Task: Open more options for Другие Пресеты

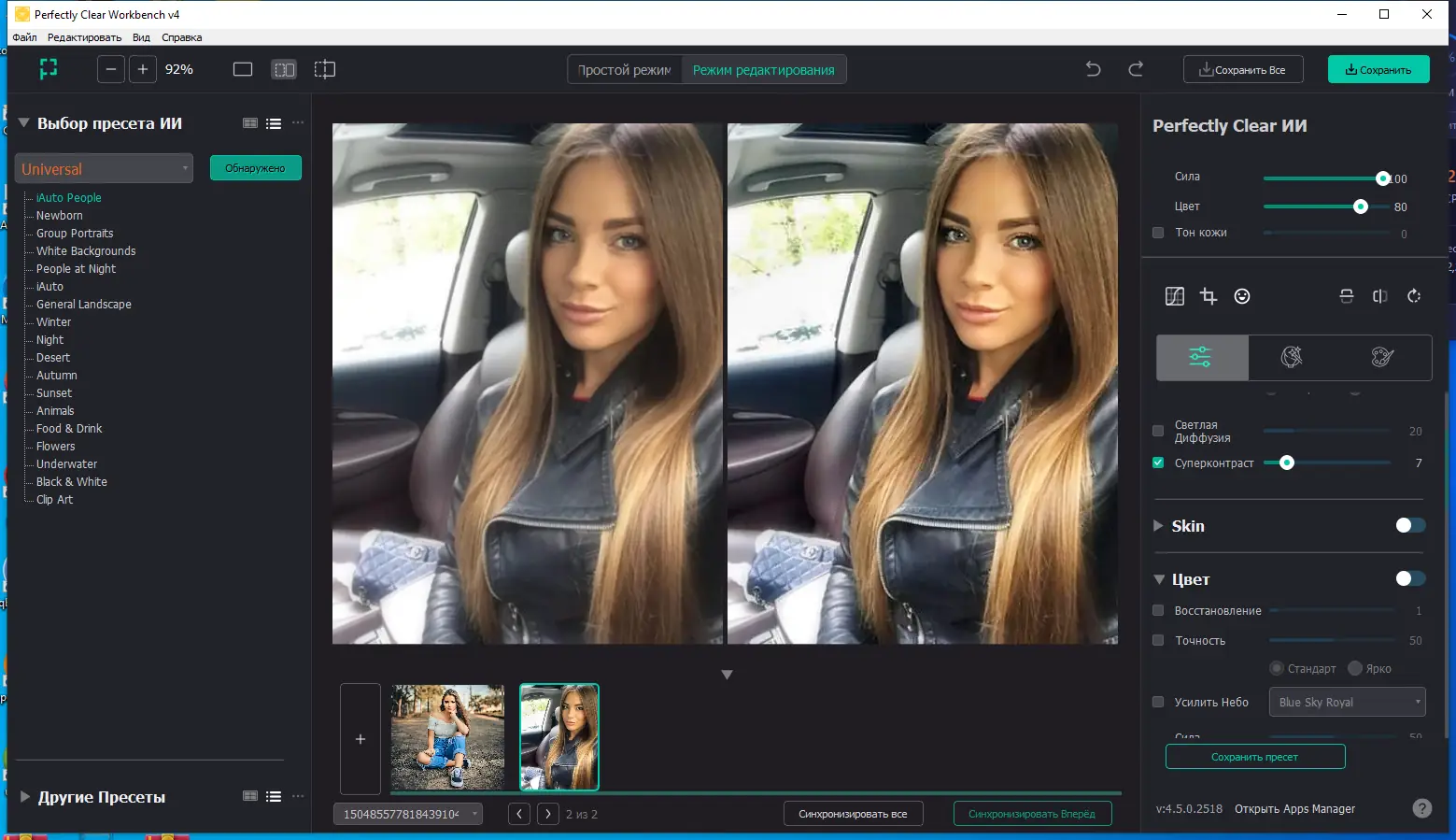Action: pyautogui.click(x=298, y=797)
